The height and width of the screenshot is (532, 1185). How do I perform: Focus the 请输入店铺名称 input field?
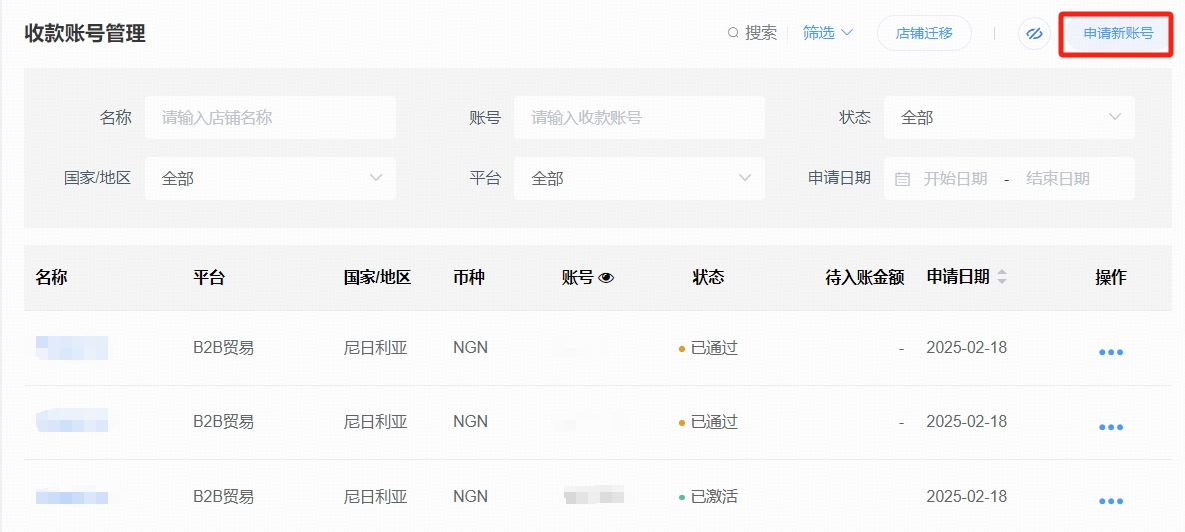coord(270,118)
